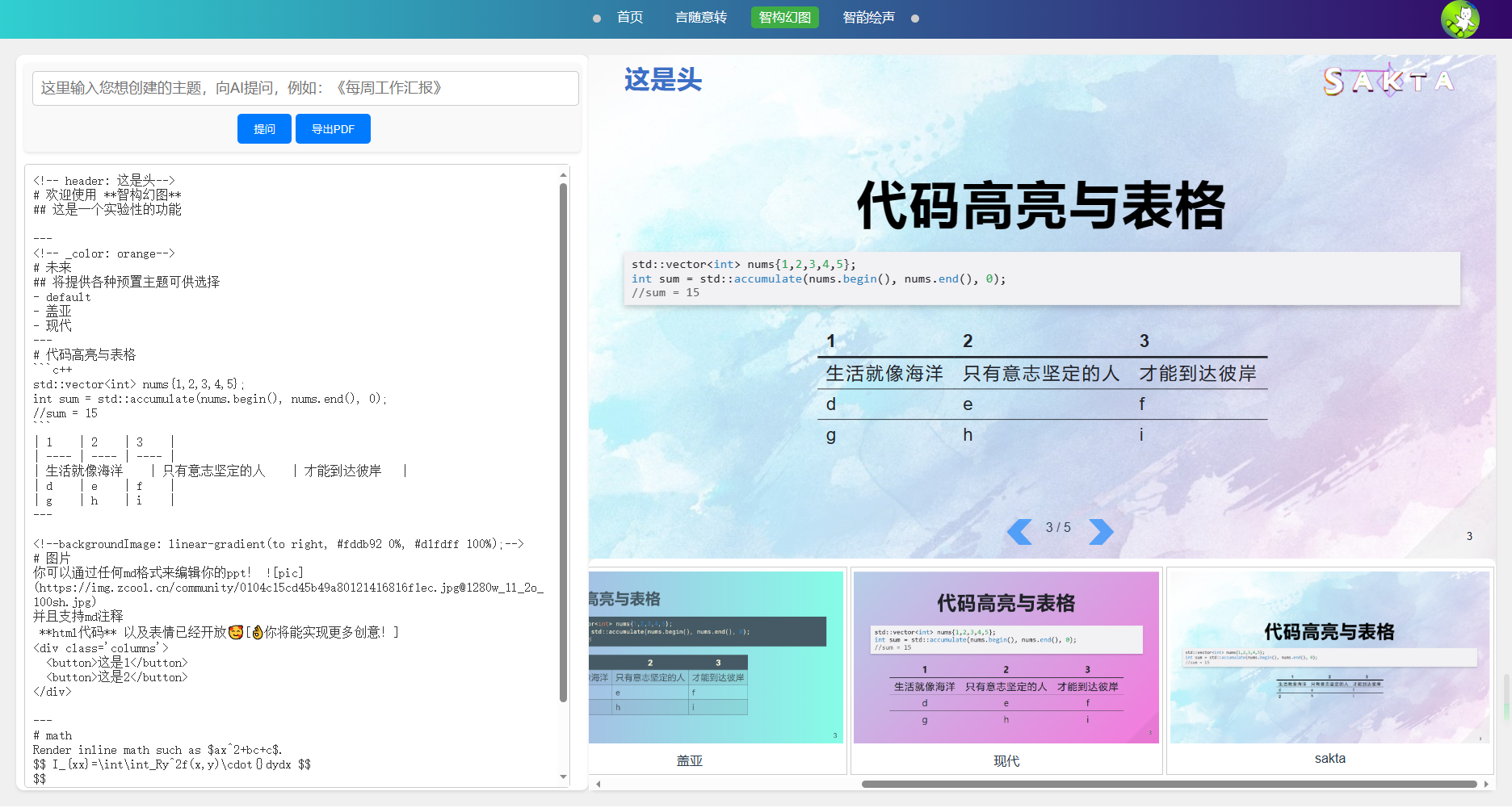This screenshot has height=808, width=1512.
Task: Click the page scrollbar at right edge
Action: point(1507,697)
